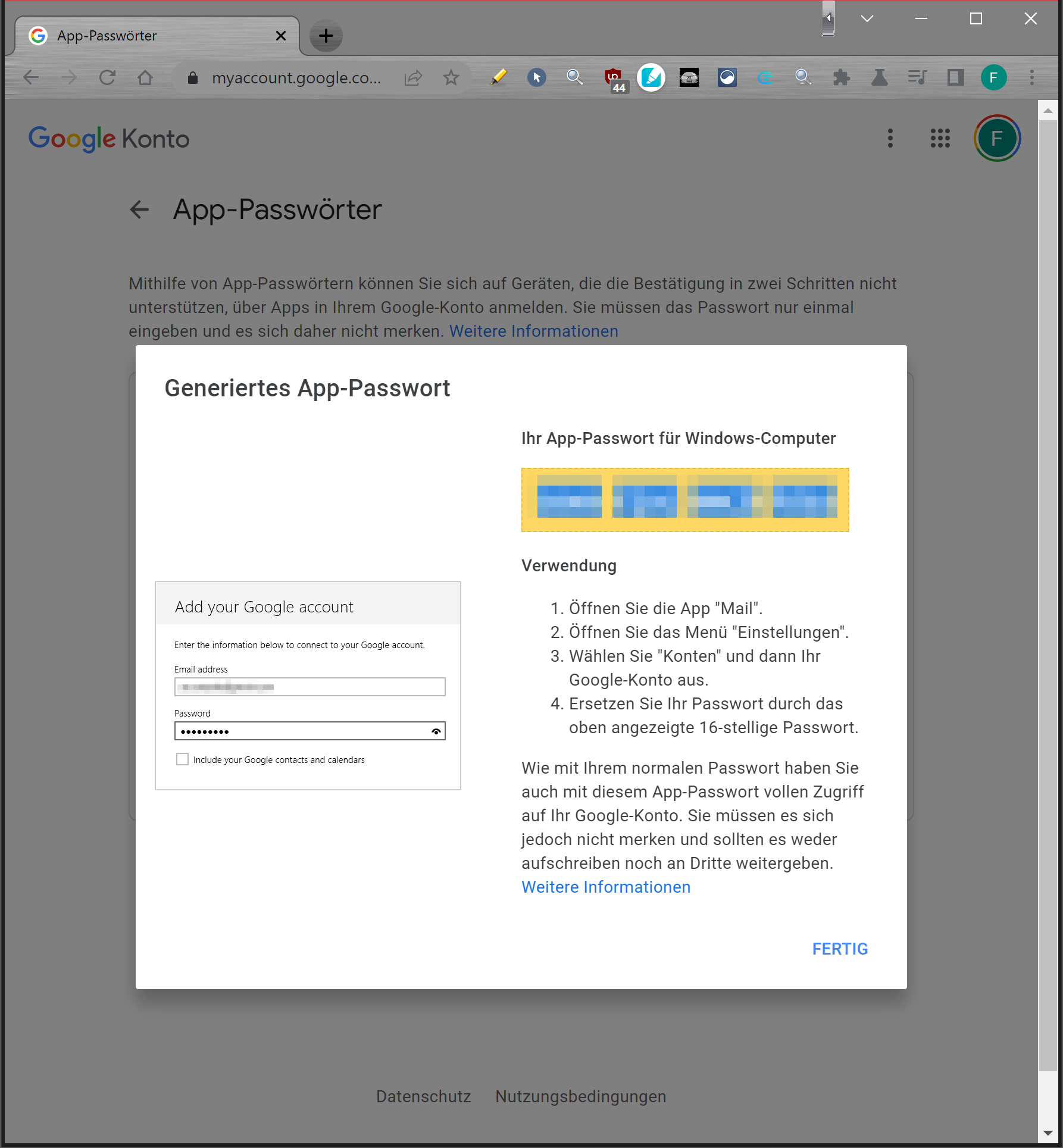Click the page scrollbar up arrow
Image resolution: width=1063 pixels, height=1148 pixels.
coord(1048,111)
